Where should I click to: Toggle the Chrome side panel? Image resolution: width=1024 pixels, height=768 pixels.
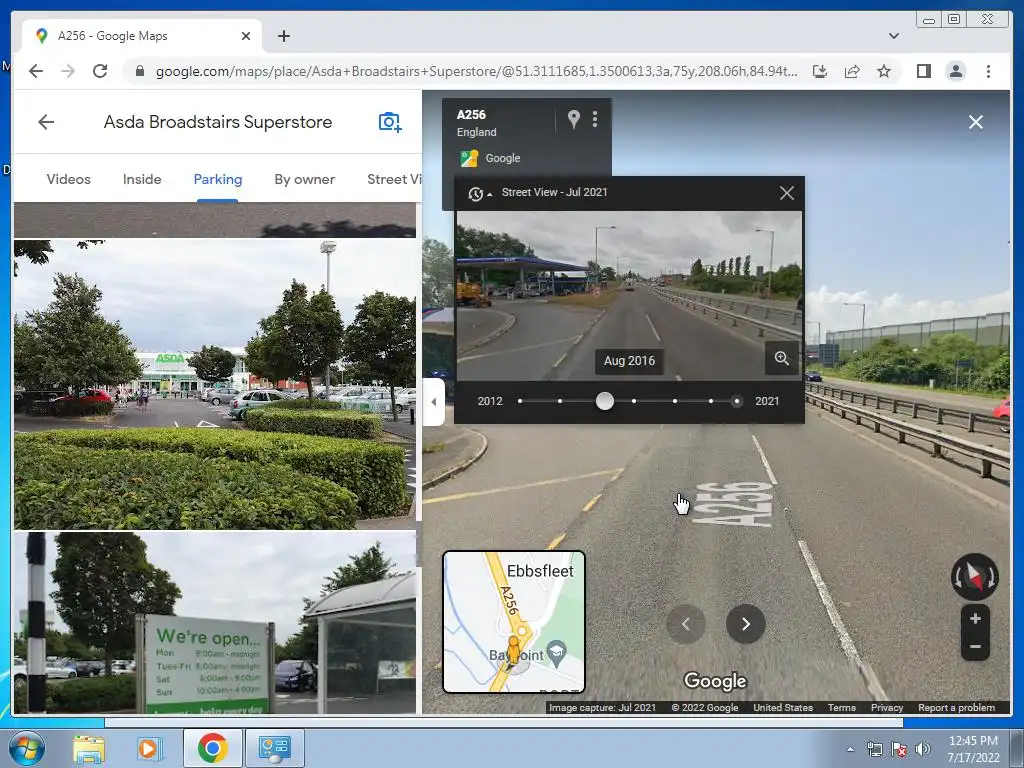pyautogui.click(x=923, y=71)
